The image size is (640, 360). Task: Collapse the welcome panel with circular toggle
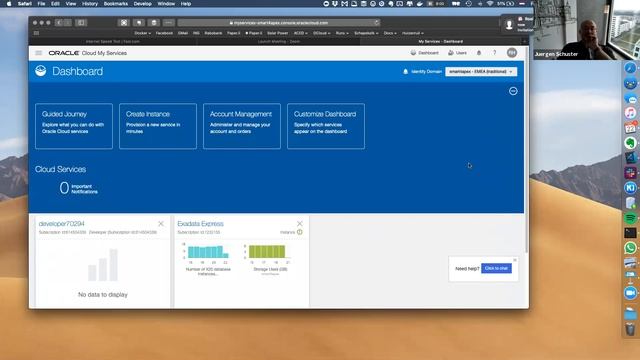[513, 91]
